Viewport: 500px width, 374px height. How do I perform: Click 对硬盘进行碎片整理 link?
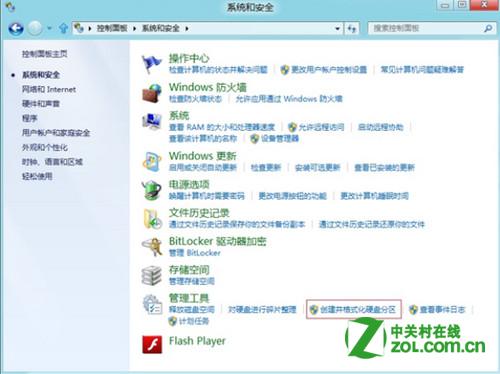262,310
